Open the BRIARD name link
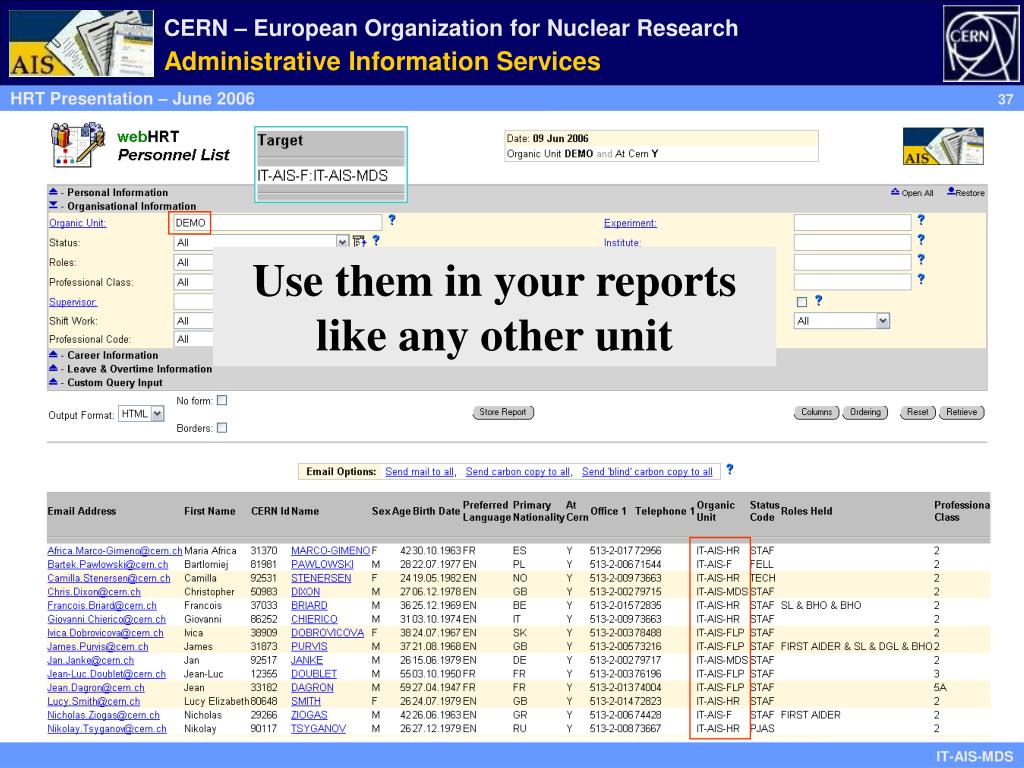Screen dimensions: 1024x768 click(x=309, y=605)
